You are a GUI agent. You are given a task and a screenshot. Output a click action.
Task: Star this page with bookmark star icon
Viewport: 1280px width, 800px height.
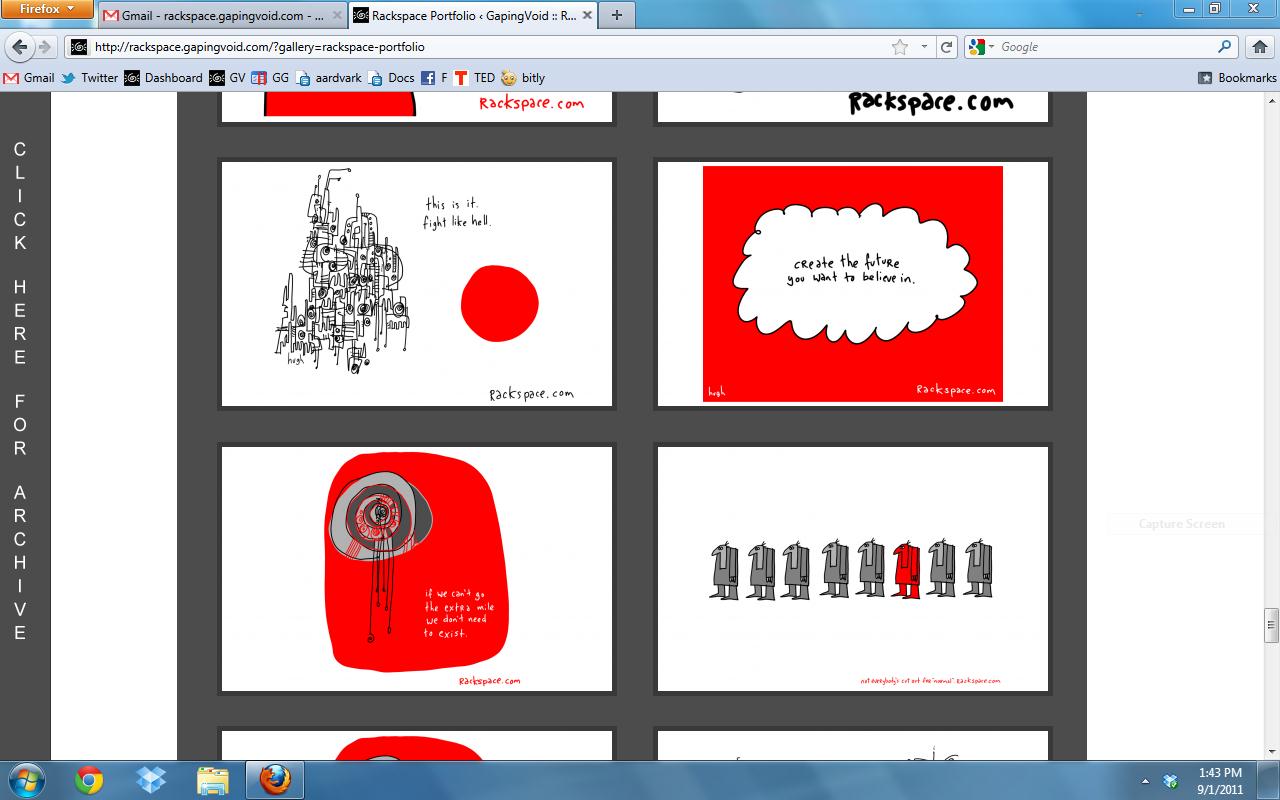tap(900, 47)
